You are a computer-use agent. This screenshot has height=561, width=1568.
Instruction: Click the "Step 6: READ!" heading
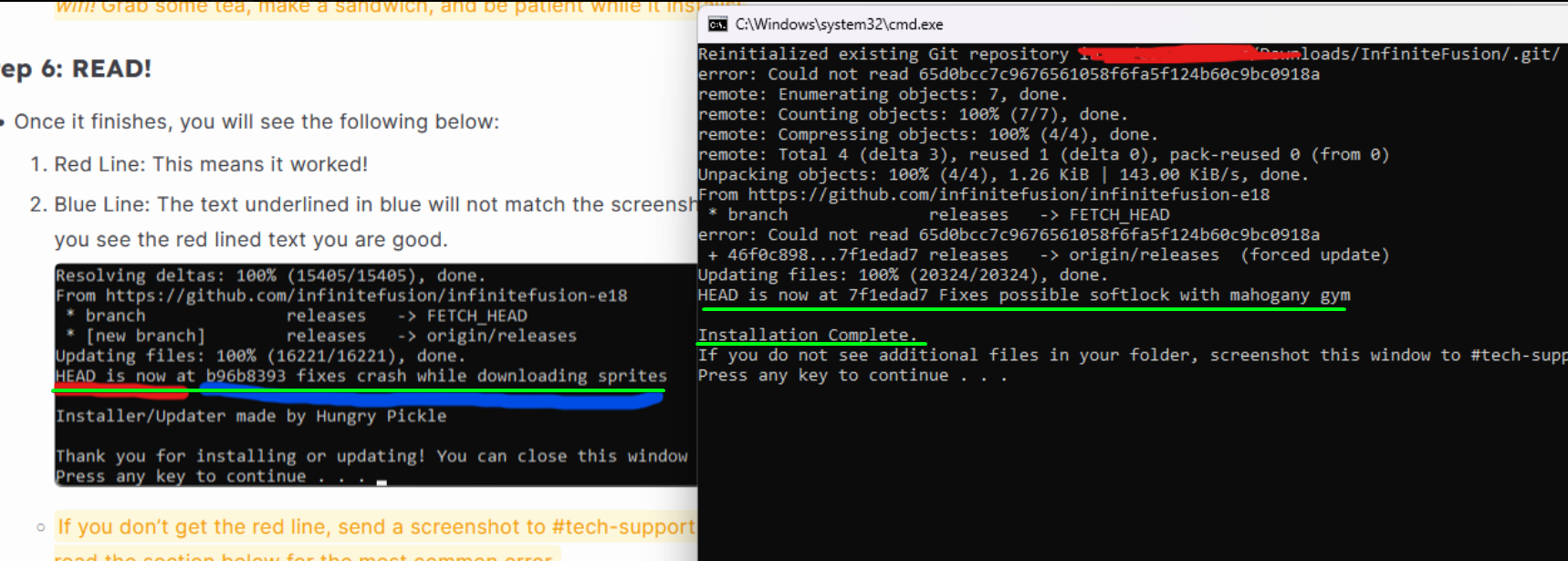76,68
